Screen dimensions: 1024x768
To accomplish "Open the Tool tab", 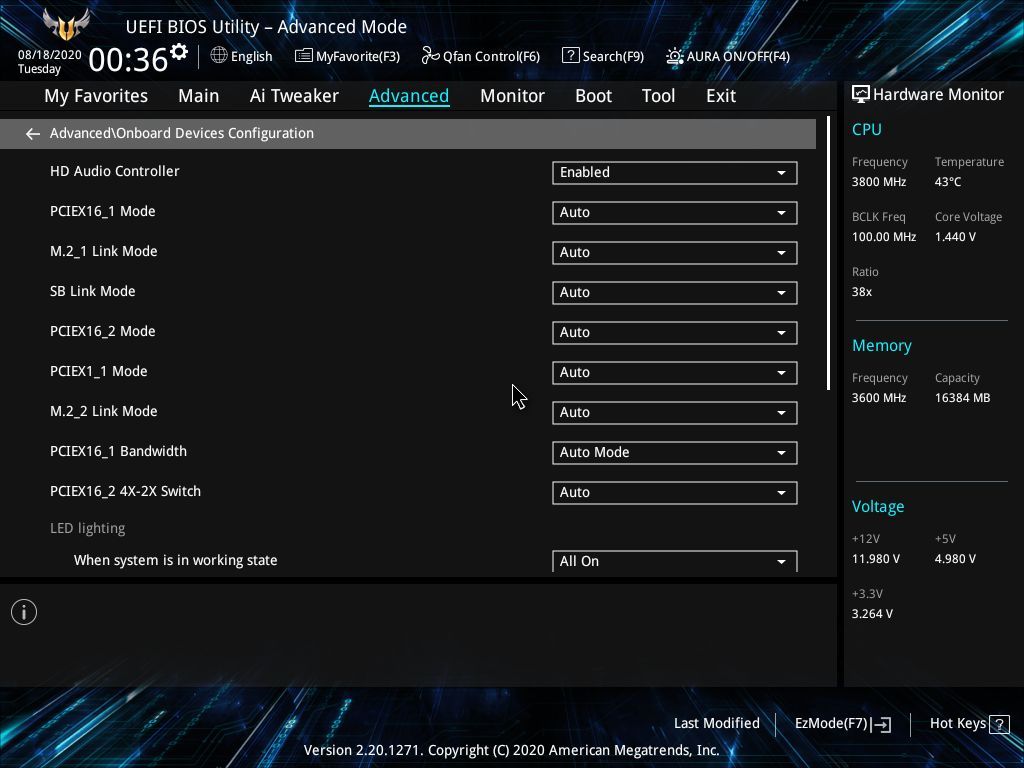I will coord(658,96).
